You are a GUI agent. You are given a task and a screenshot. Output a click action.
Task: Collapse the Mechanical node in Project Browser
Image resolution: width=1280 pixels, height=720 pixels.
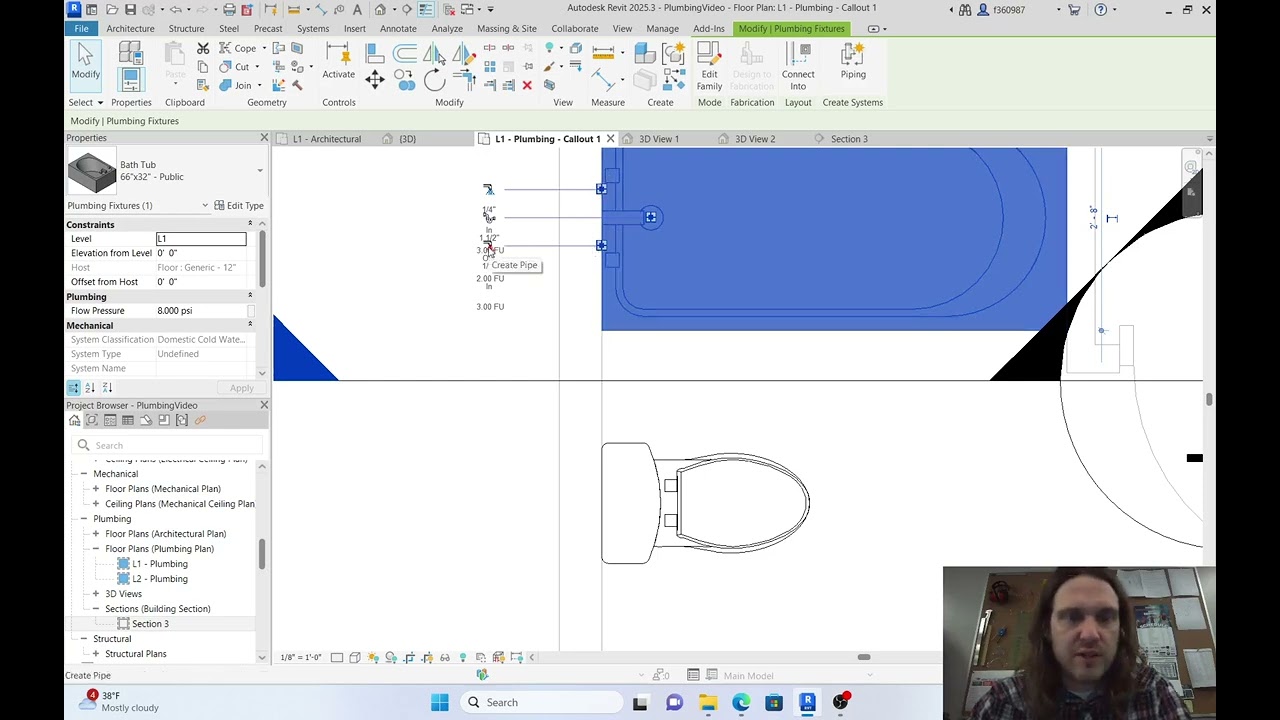[84, 474]
